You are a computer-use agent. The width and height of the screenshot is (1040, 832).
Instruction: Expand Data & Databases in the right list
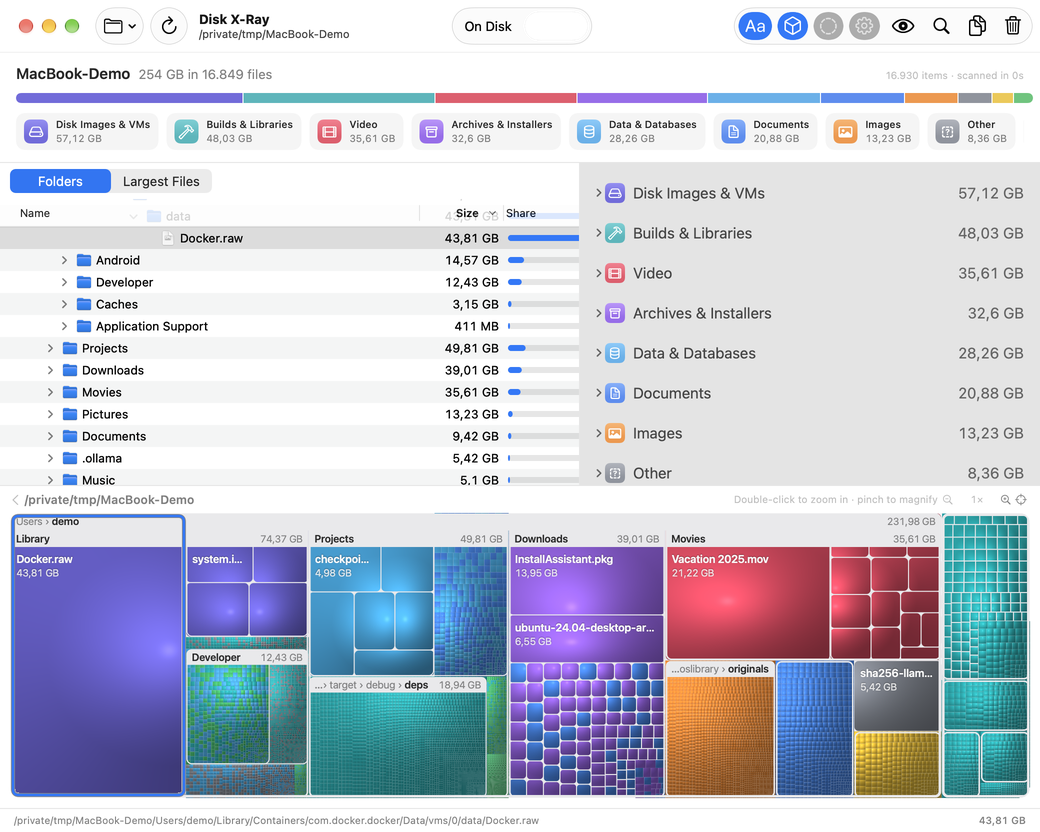pos(598,353)
